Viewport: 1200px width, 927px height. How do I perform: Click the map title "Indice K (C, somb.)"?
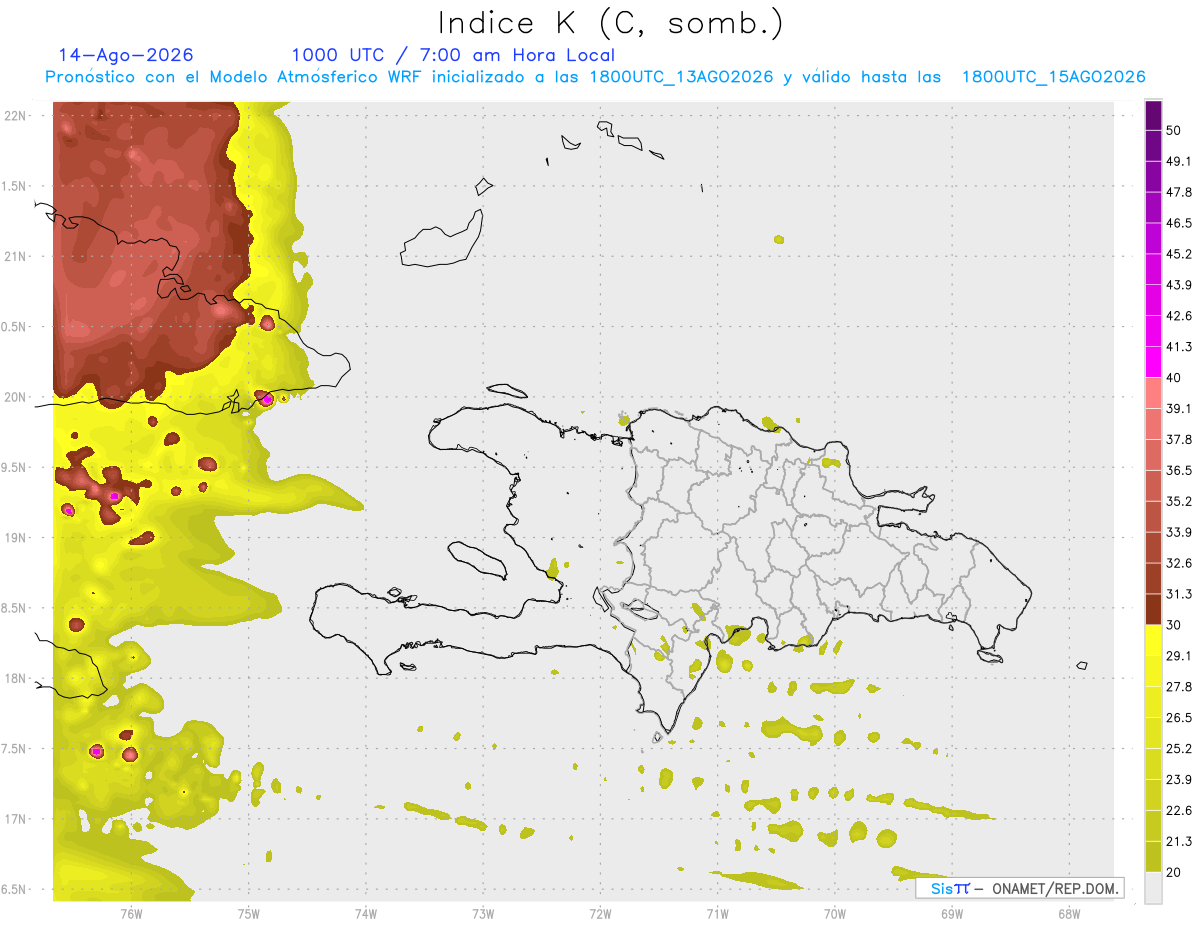[611, 22]
